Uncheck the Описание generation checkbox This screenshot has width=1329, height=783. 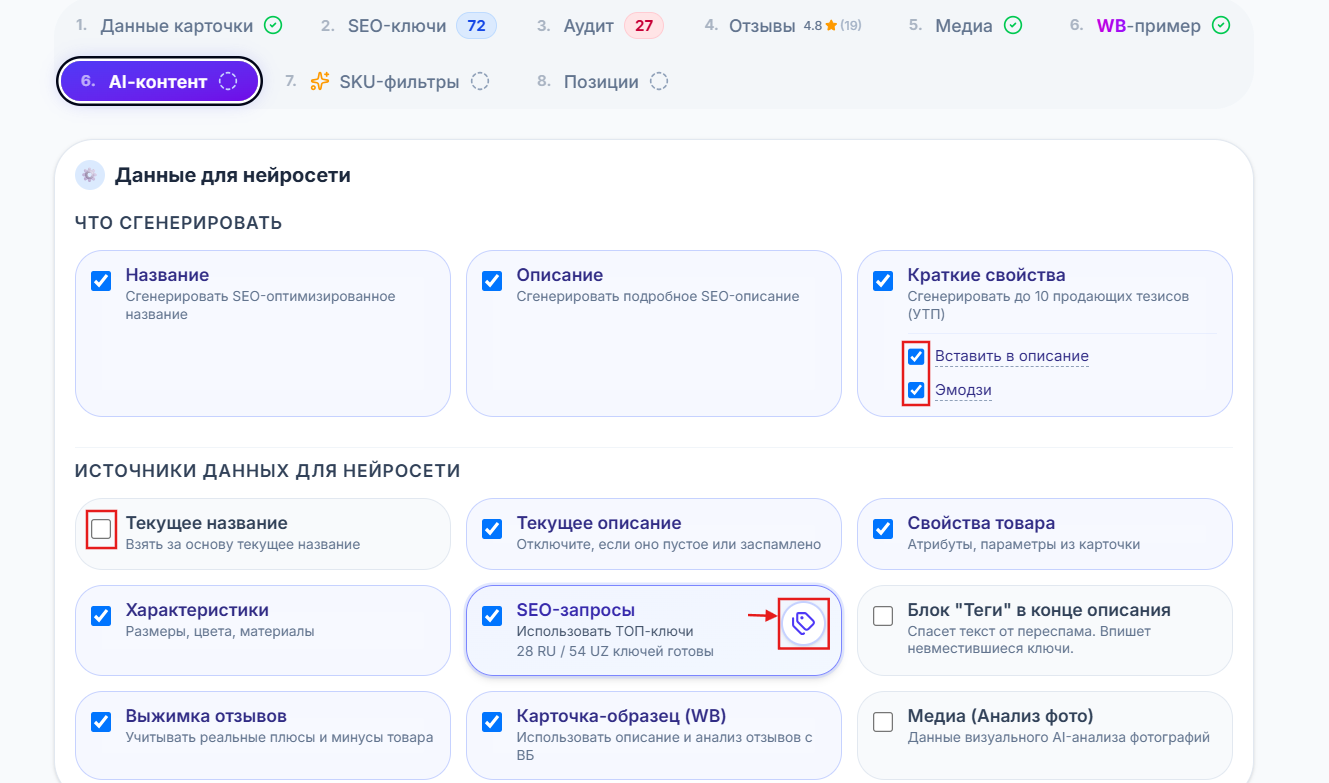point(492,281)
